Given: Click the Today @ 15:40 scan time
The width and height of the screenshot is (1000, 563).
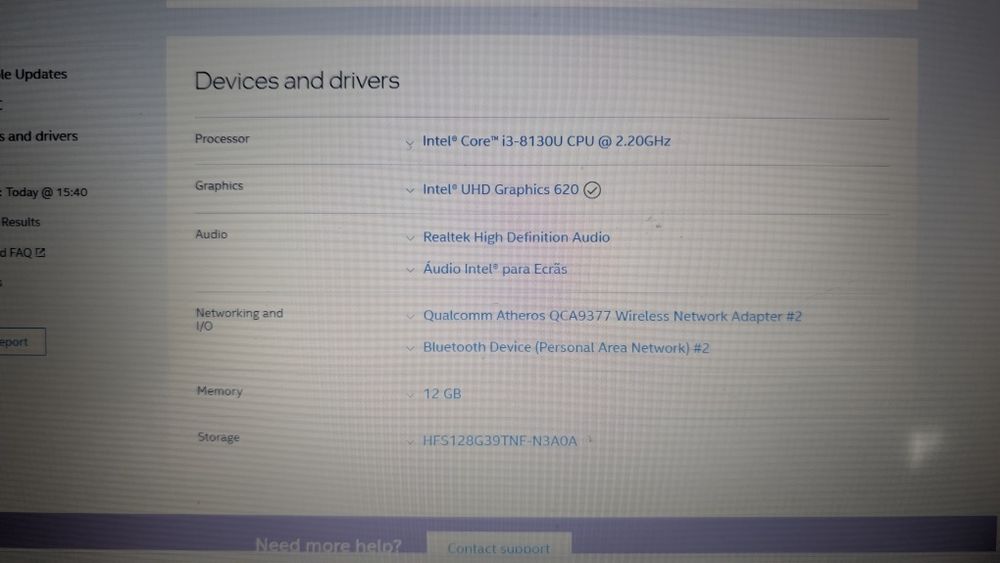Looking at the screenshot, I should click(47, 192).
